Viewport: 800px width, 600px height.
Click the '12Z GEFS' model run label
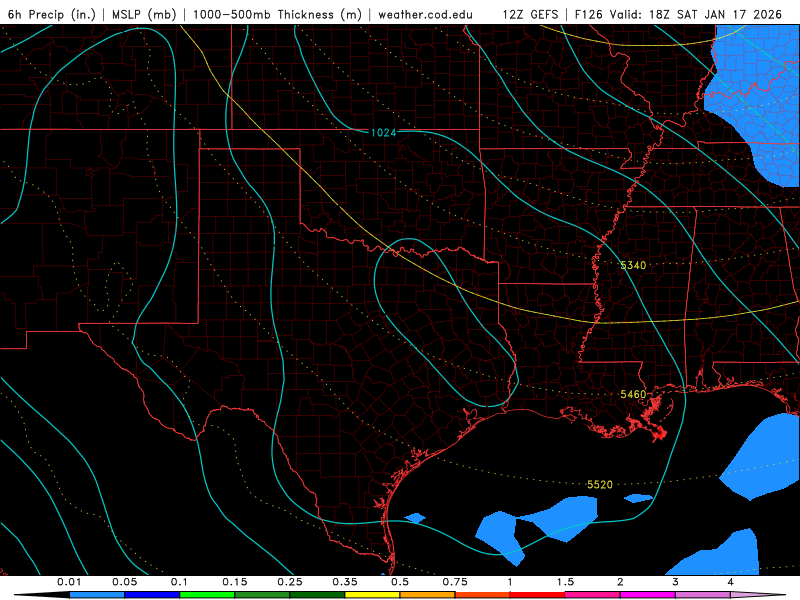click(530, 14)
